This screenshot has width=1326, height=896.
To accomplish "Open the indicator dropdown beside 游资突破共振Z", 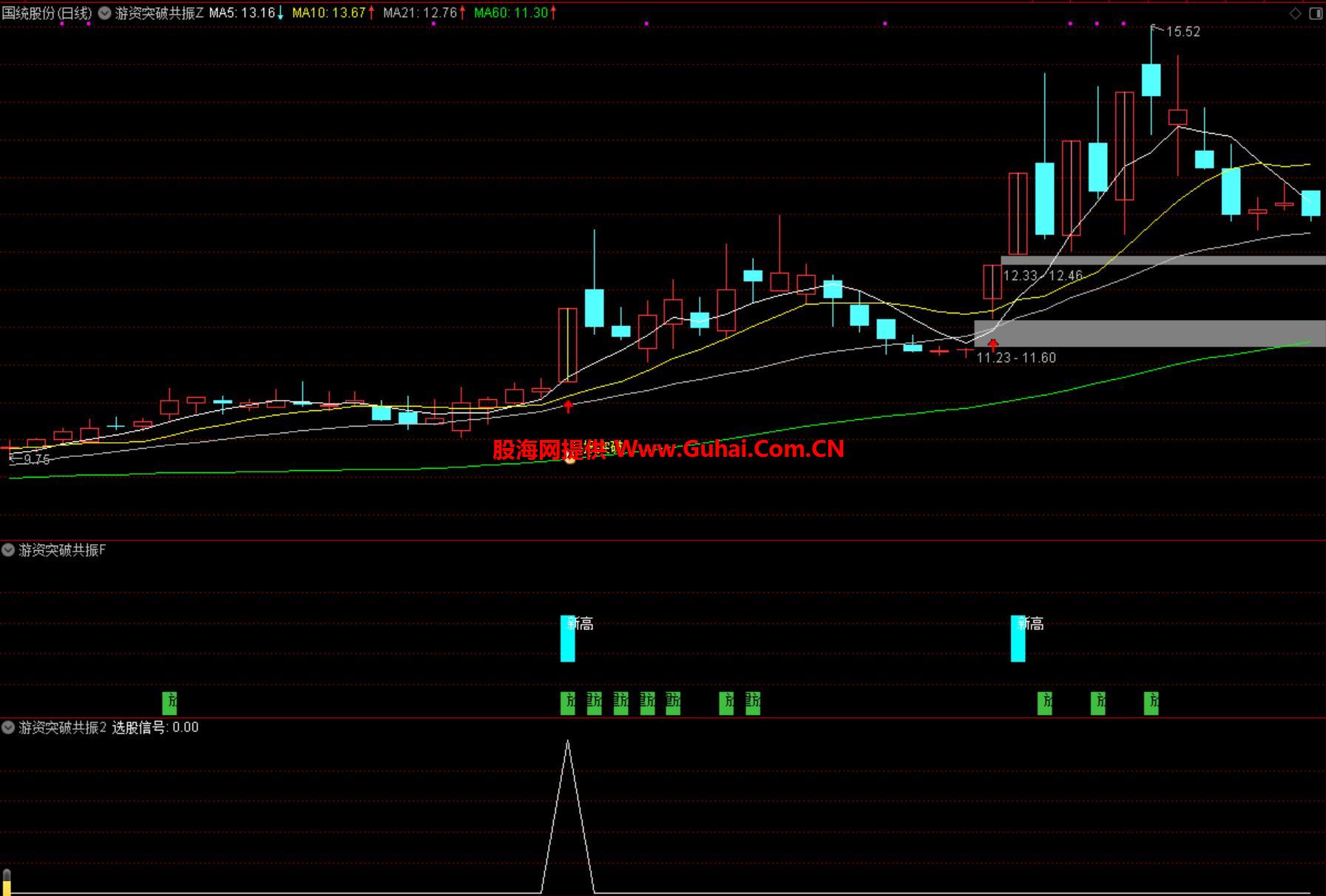I will (x=105, y=13).
